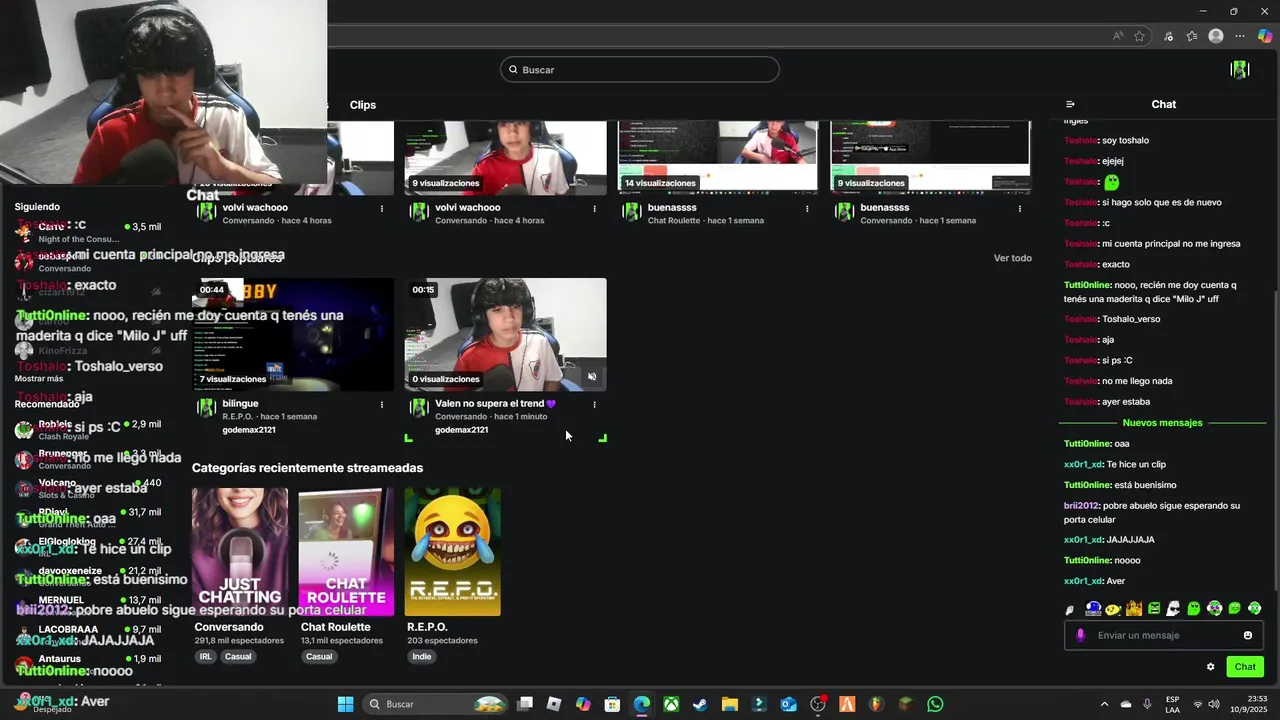Viewport: 1280px width, 720px height.
Task: Open options menu for 'Valen no supera el trend' clip
Action: pyautogui.click(x=594, y=405)
